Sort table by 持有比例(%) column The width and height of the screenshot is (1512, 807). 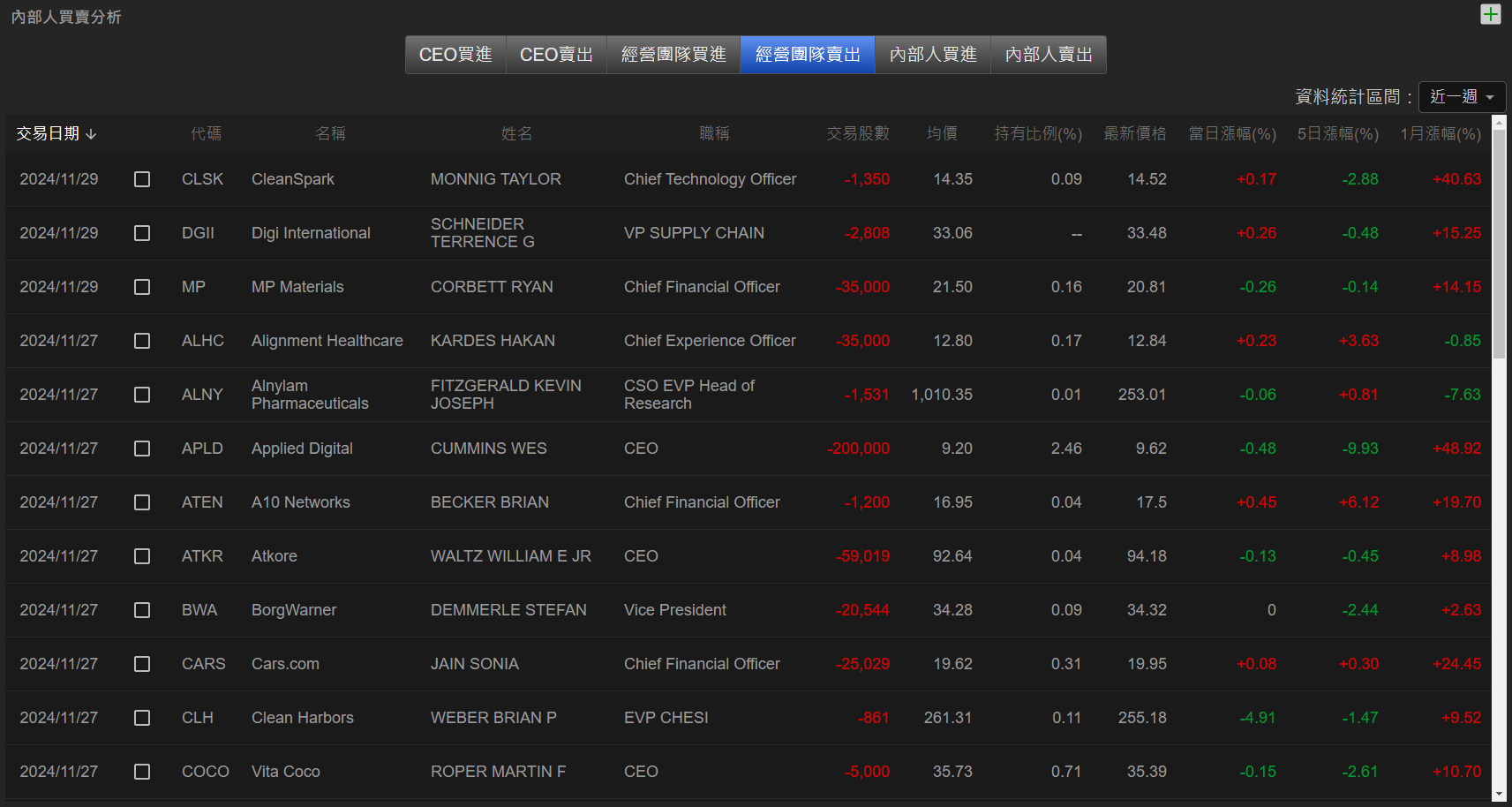click(1038, 133)
